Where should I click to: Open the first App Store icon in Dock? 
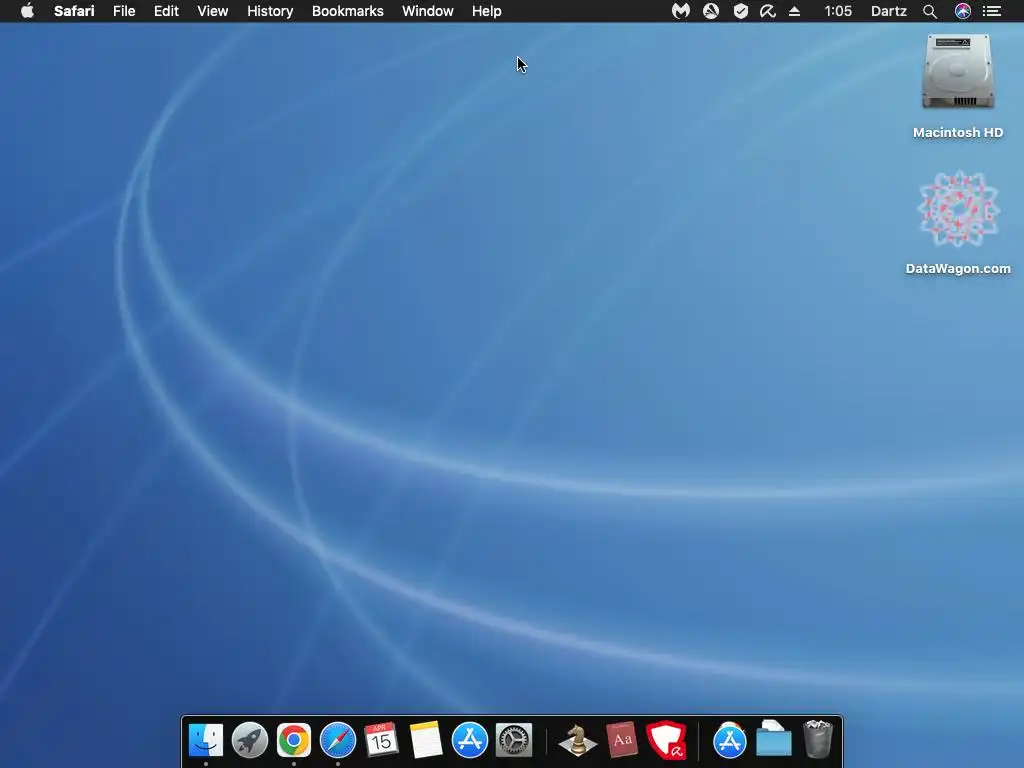click(470, 741)
